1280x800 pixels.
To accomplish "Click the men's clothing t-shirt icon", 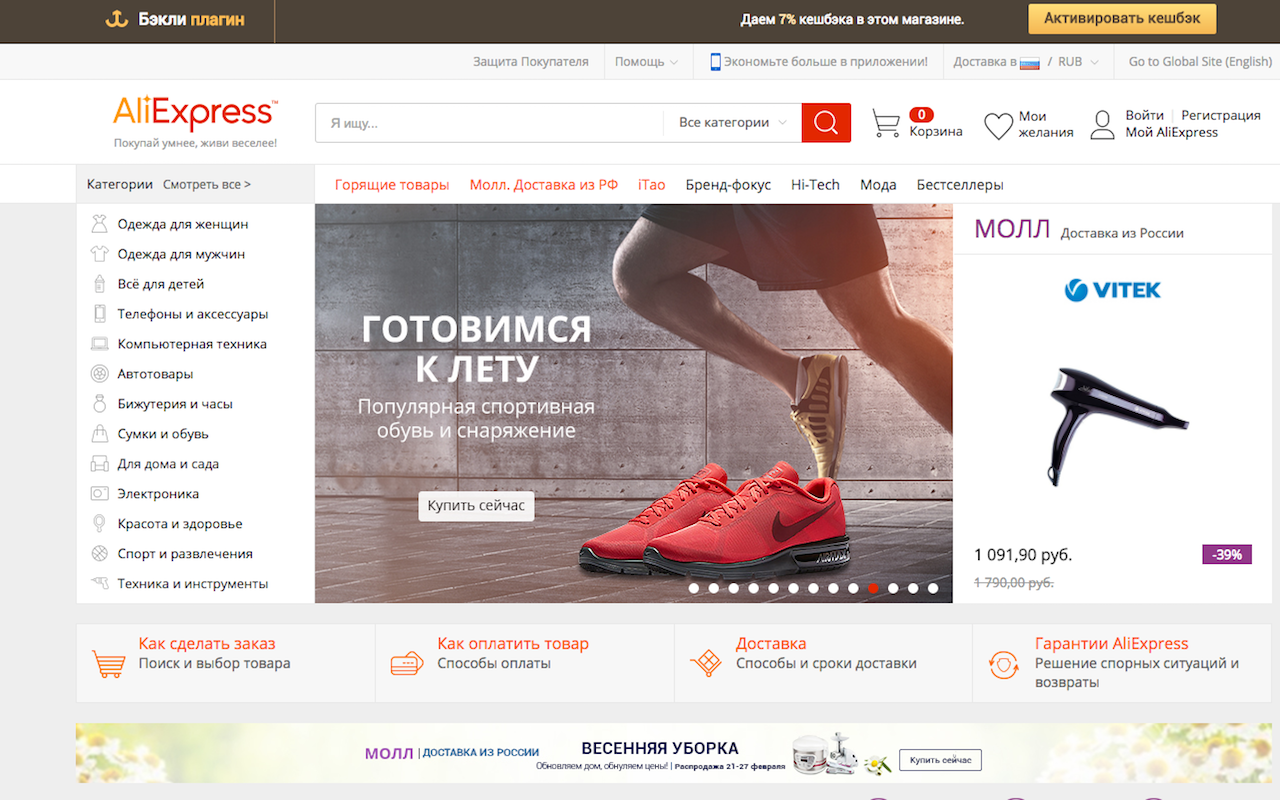I will [99, 254].
